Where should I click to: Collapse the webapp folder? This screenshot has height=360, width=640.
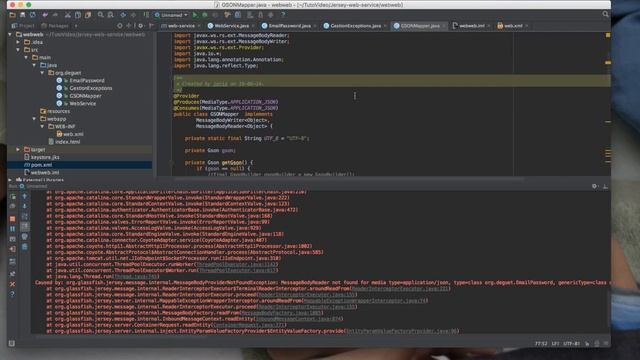[x=34, y=119]
